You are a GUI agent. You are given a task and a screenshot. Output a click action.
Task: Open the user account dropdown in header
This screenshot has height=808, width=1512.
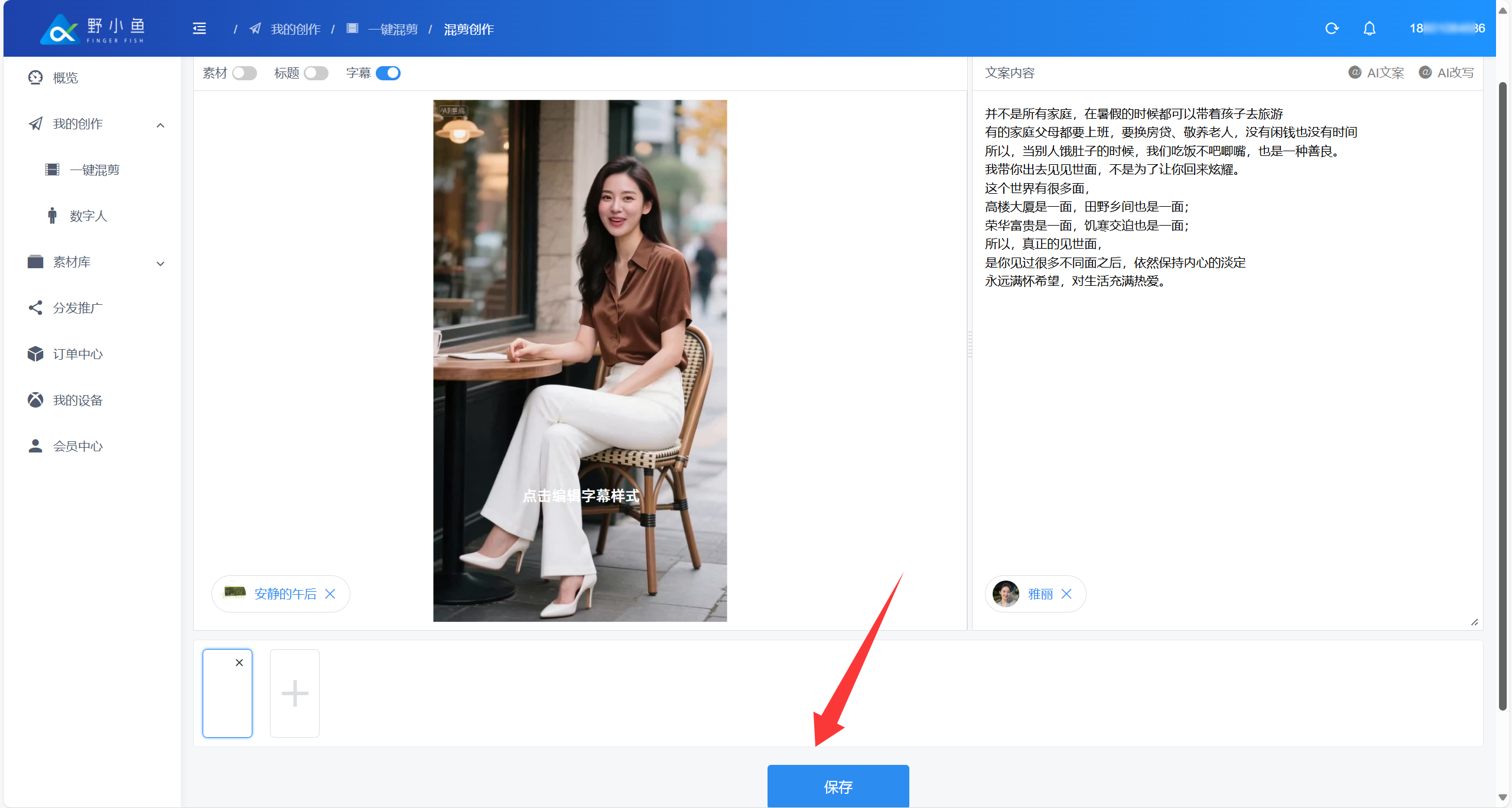(1446, 28)
